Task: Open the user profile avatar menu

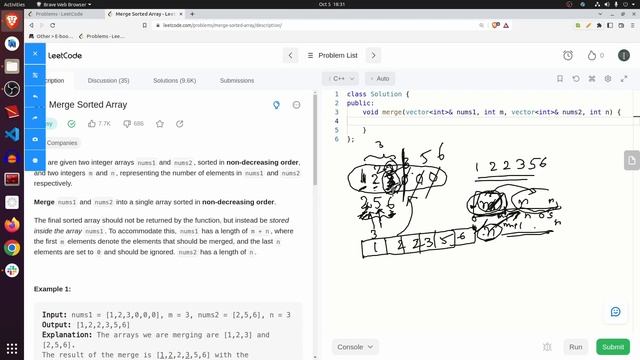Action: [624, 55]
